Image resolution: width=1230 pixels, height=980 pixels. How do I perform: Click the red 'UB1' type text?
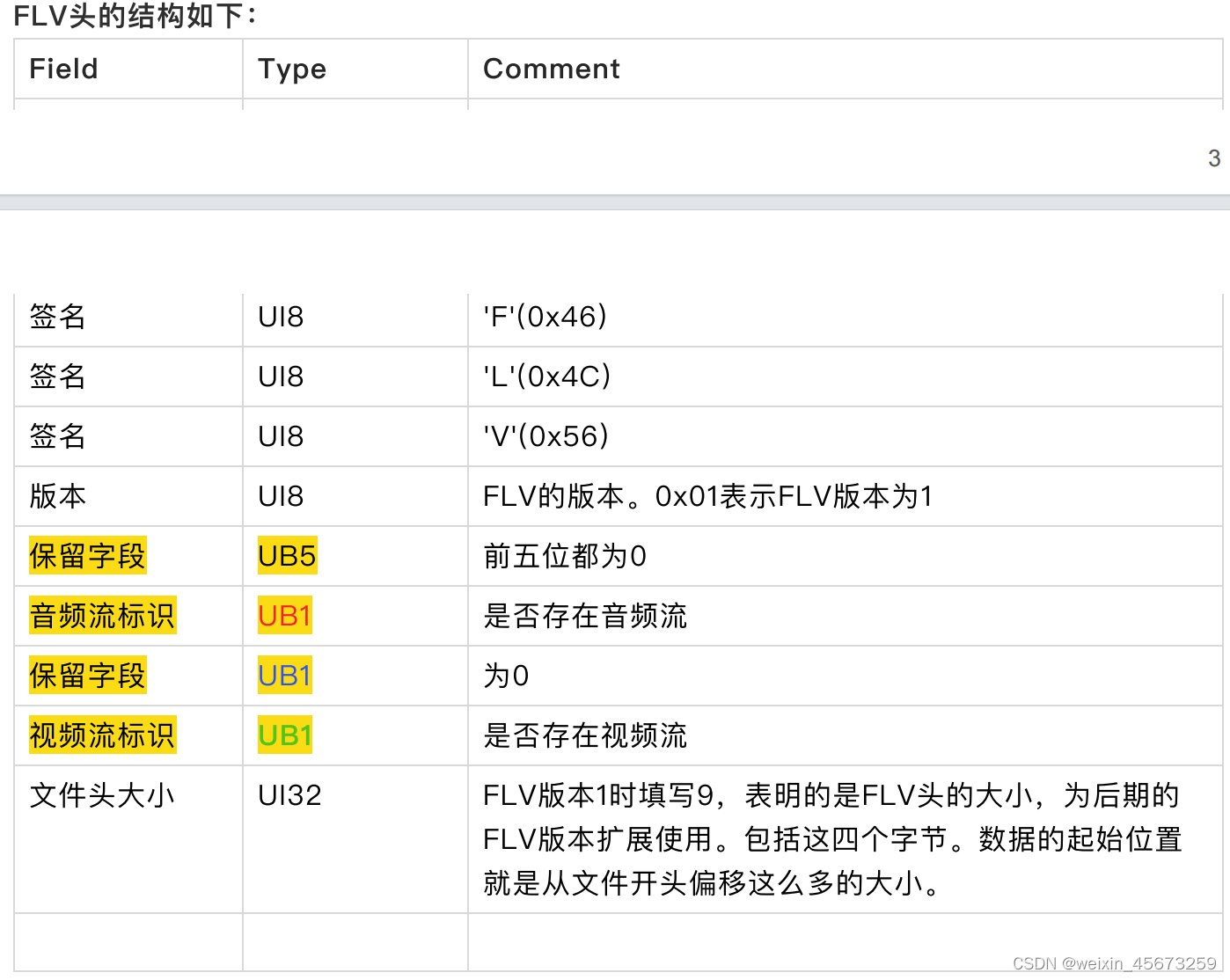(284, 616)
